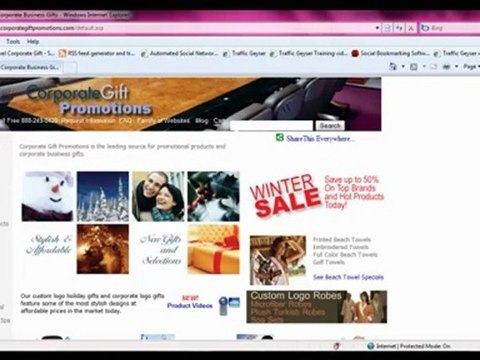This screenshot has height=360, width=480.
Task: Expand the Home button dropdown arrow
Action: pyautogui.click(x=403, y=67)
